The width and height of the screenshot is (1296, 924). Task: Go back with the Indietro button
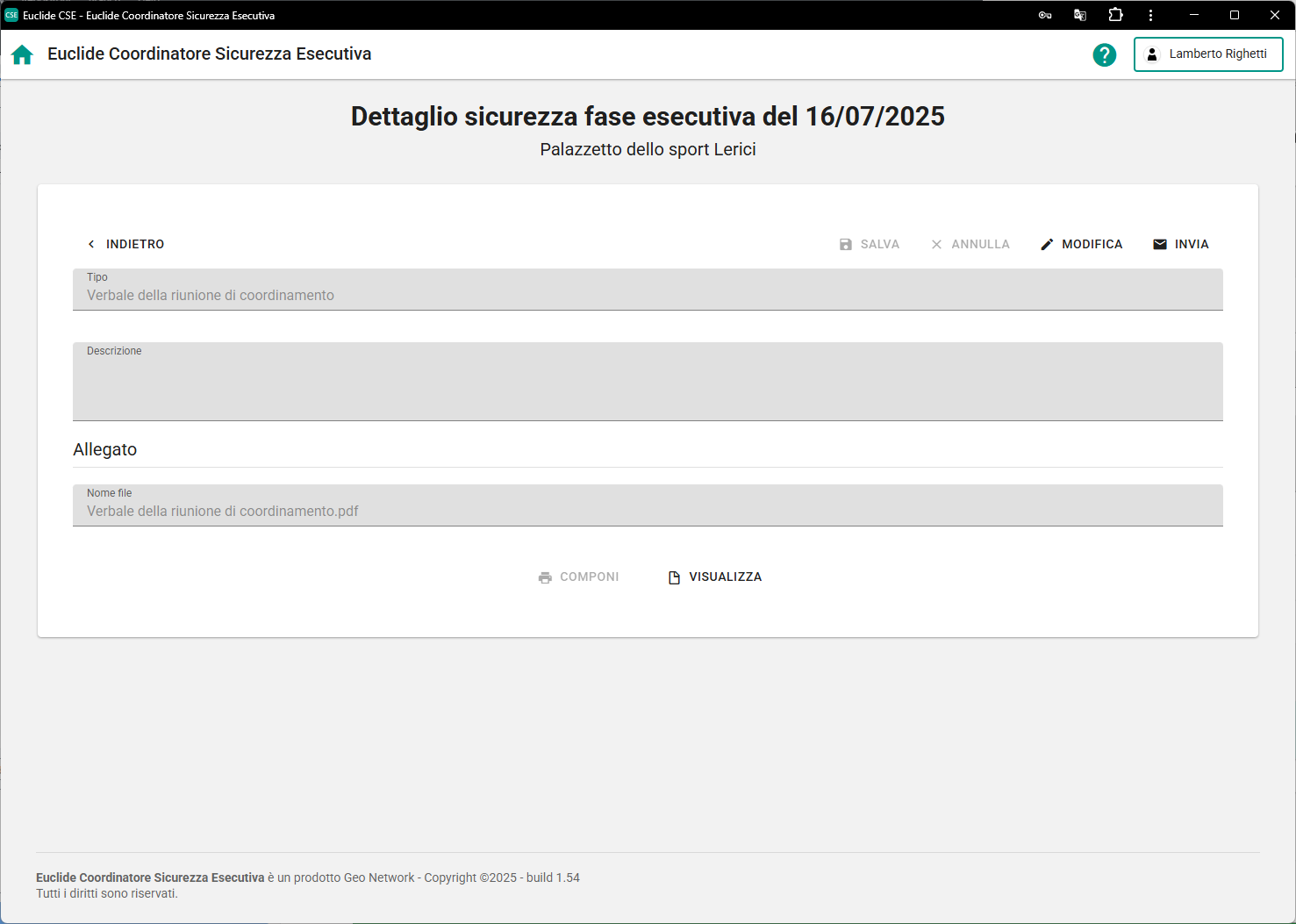point(134,245)
